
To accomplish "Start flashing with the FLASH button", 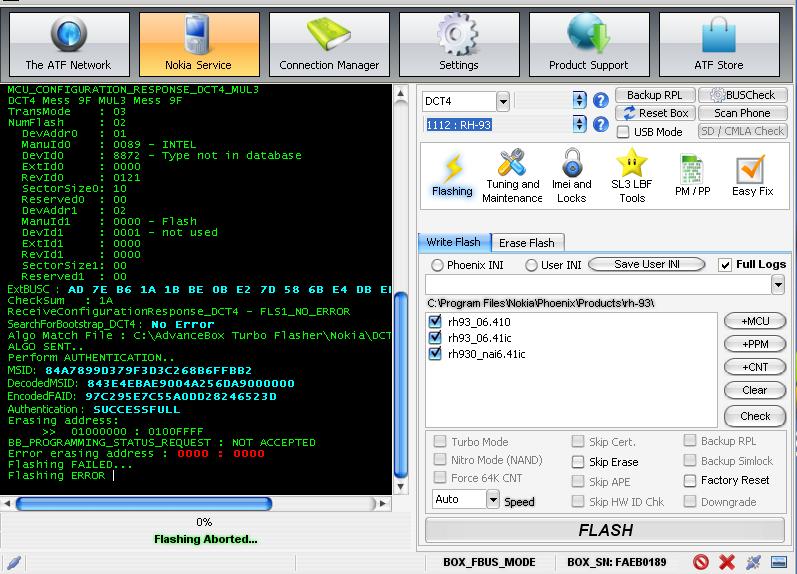I will pos(605,530).
